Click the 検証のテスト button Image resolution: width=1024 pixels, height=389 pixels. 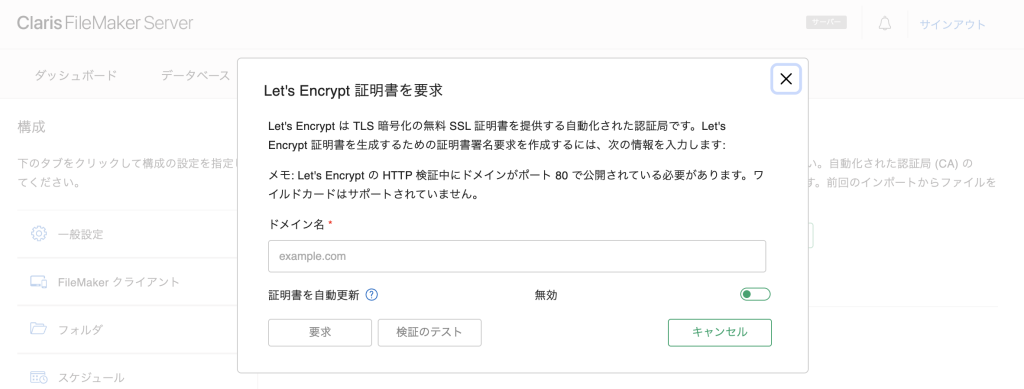pyautogui.click(x=430, y=332)
